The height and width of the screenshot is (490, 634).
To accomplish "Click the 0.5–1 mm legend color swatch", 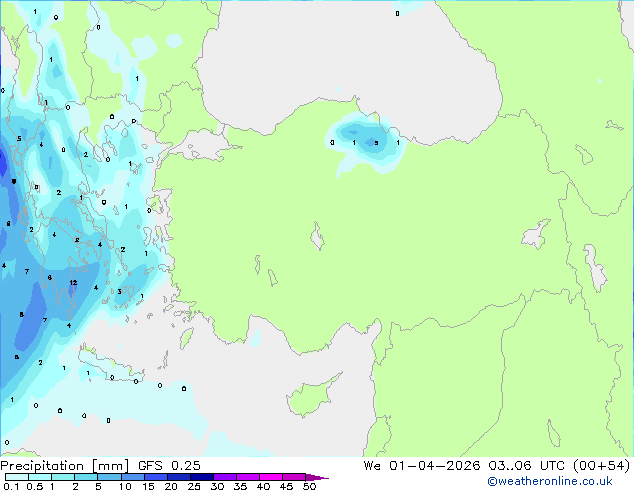I will click(40, 477).
